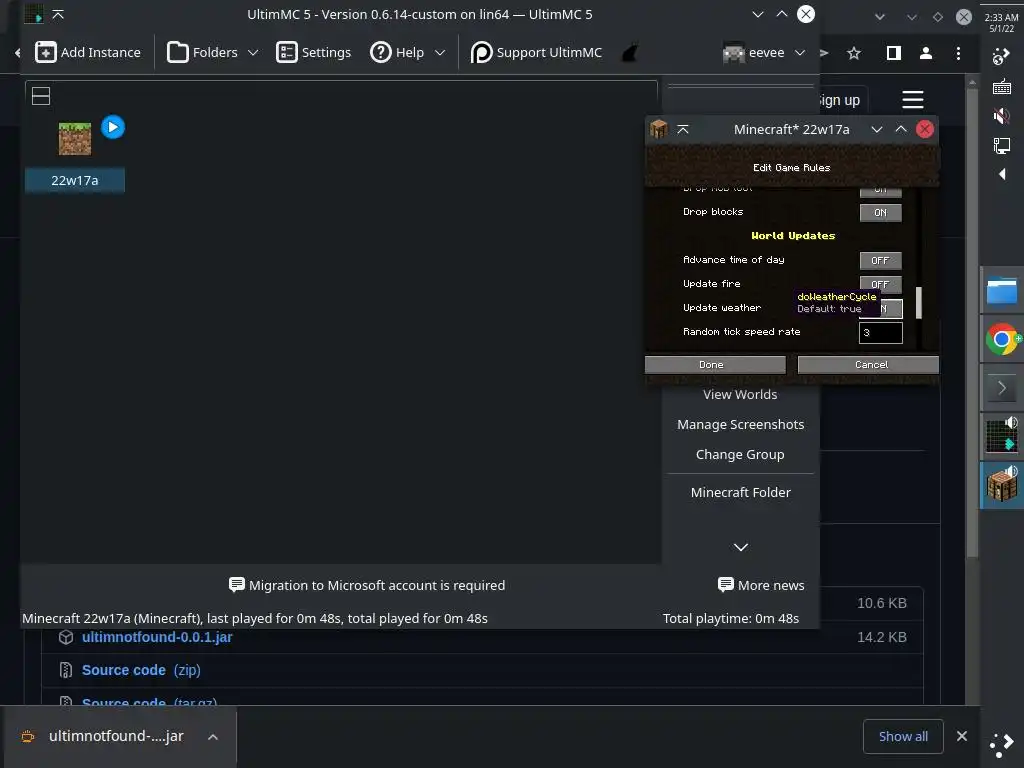
Task: Click Done in Edit Game Rules
Action: click(715, 364)
